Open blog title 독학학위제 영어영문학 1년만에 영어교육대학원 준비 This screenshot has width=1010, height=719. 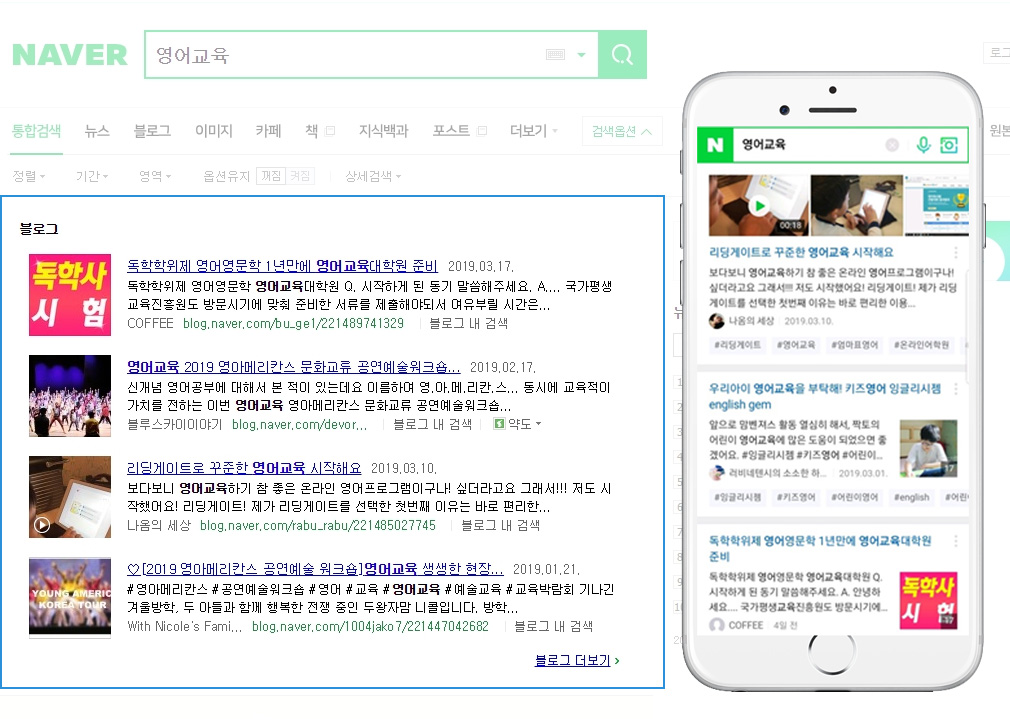click(x=282, y=266)
